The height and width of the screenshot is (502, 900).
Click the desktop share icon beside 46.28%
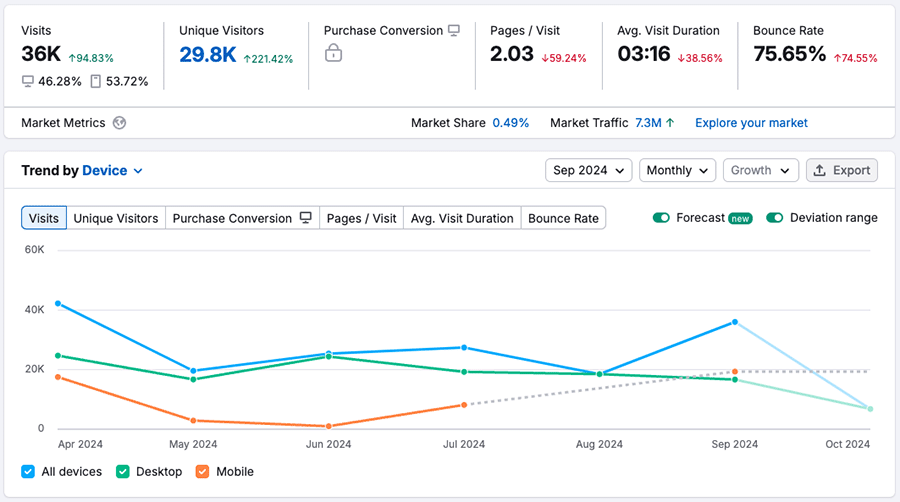[28, 81]
